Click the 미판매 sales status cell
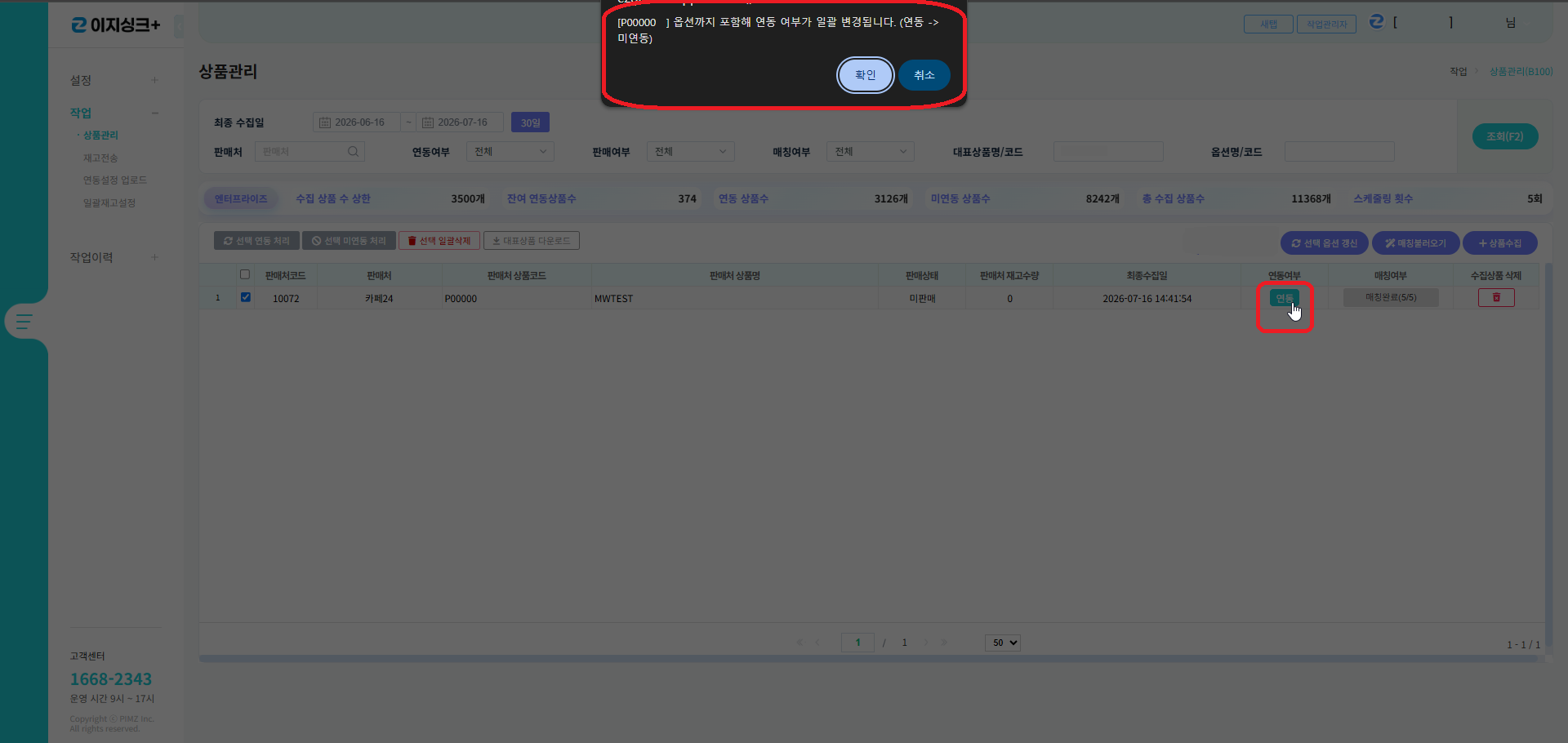The height and width of the screenshot is (743, 1568). [922, 299]
